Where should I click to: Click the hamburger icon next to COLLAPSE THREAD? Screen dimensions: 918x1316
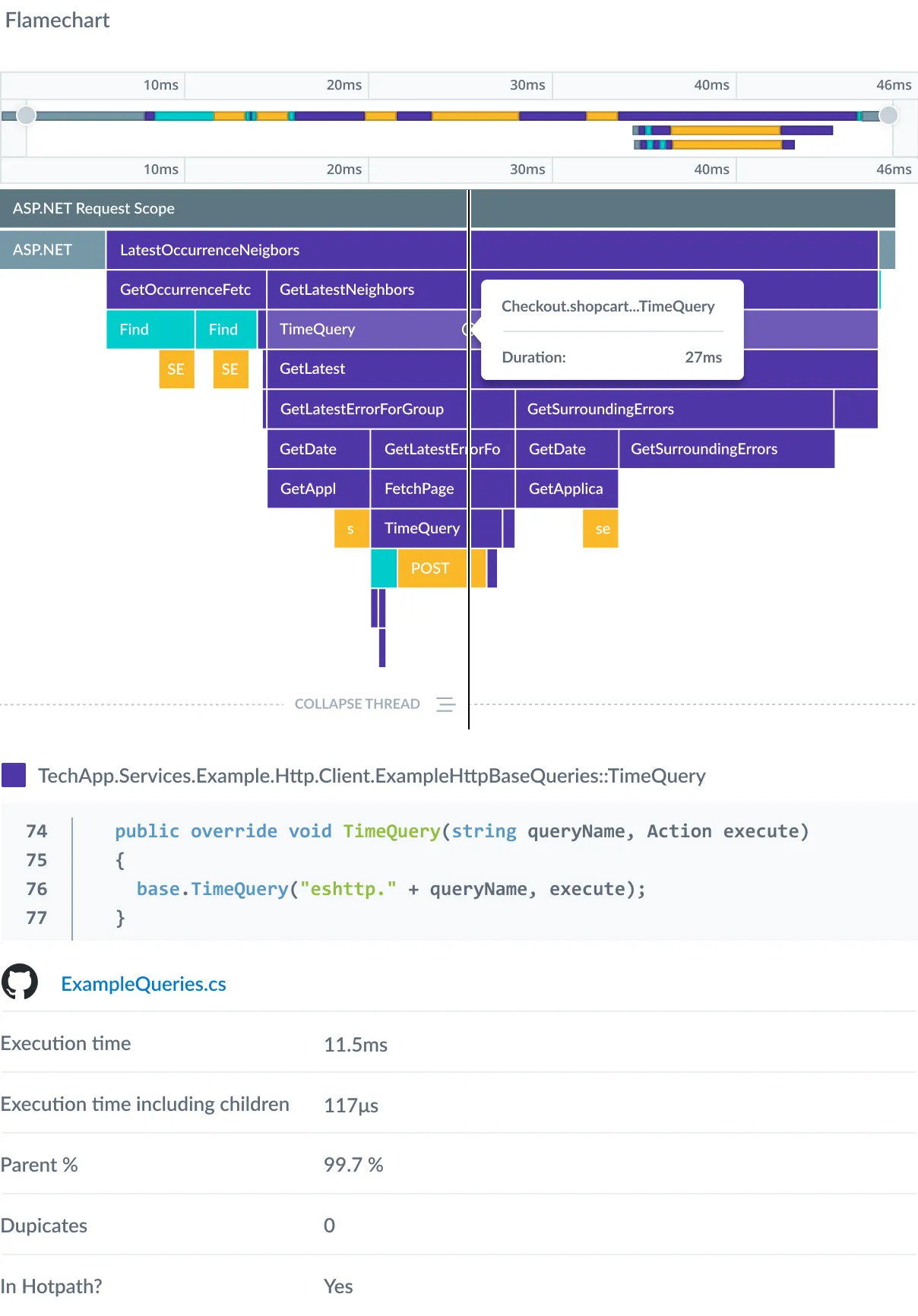click(446, 704)
